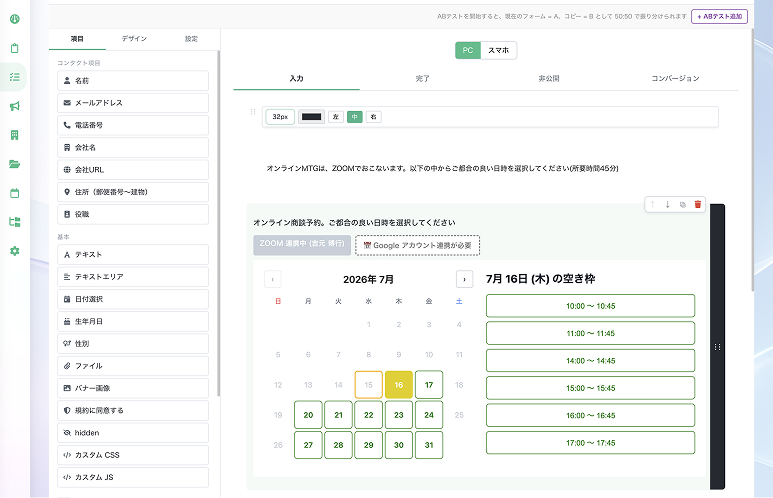This screenshot has height=498, width=773.
Task: Click the left panel vertical scrollbar
Action: (x=218, y=223)
